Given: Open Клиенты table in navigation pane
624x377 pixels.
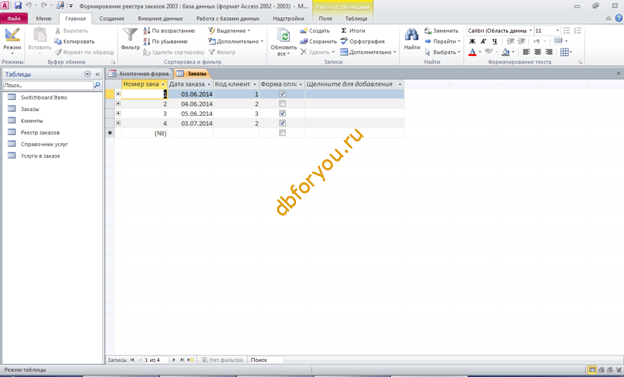Looking at the screenshot, I should (31, 121).
